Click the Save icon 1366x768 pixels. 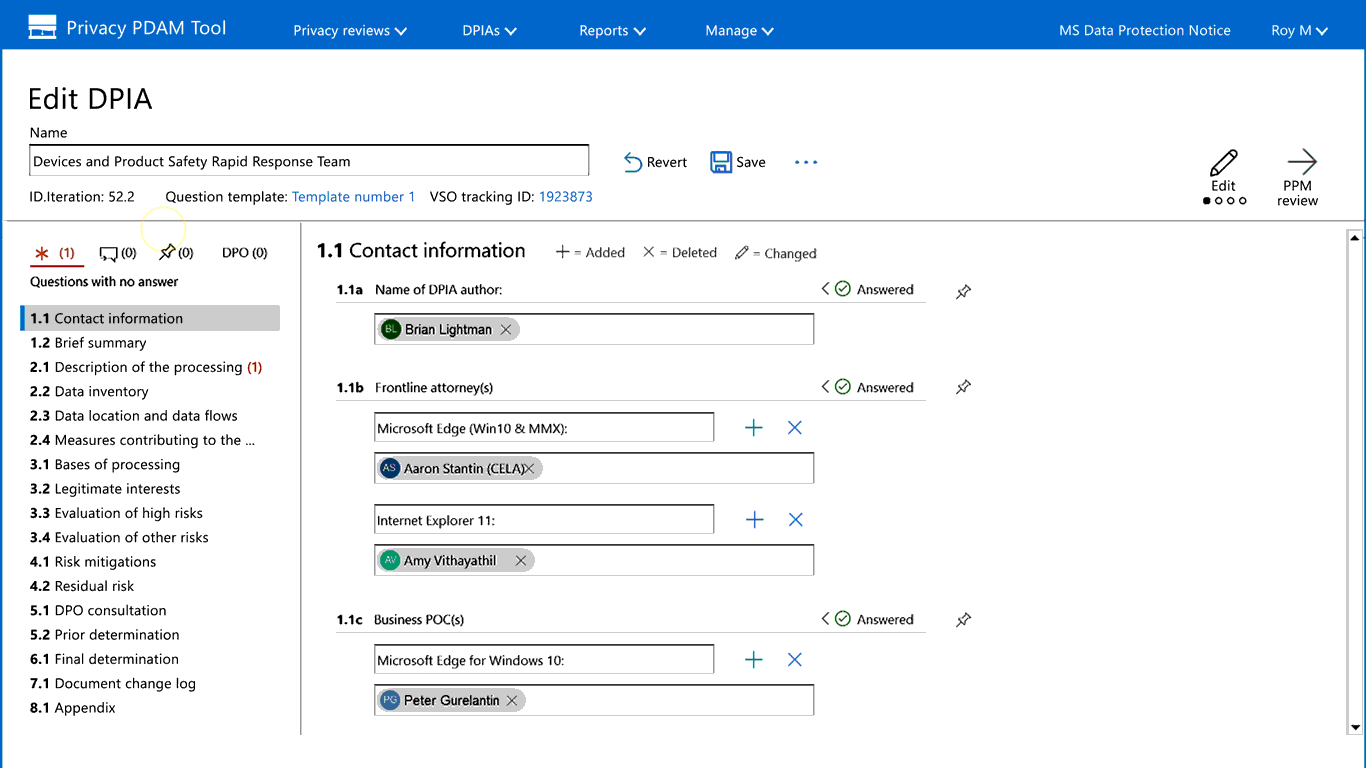click(x=721, y=161)
